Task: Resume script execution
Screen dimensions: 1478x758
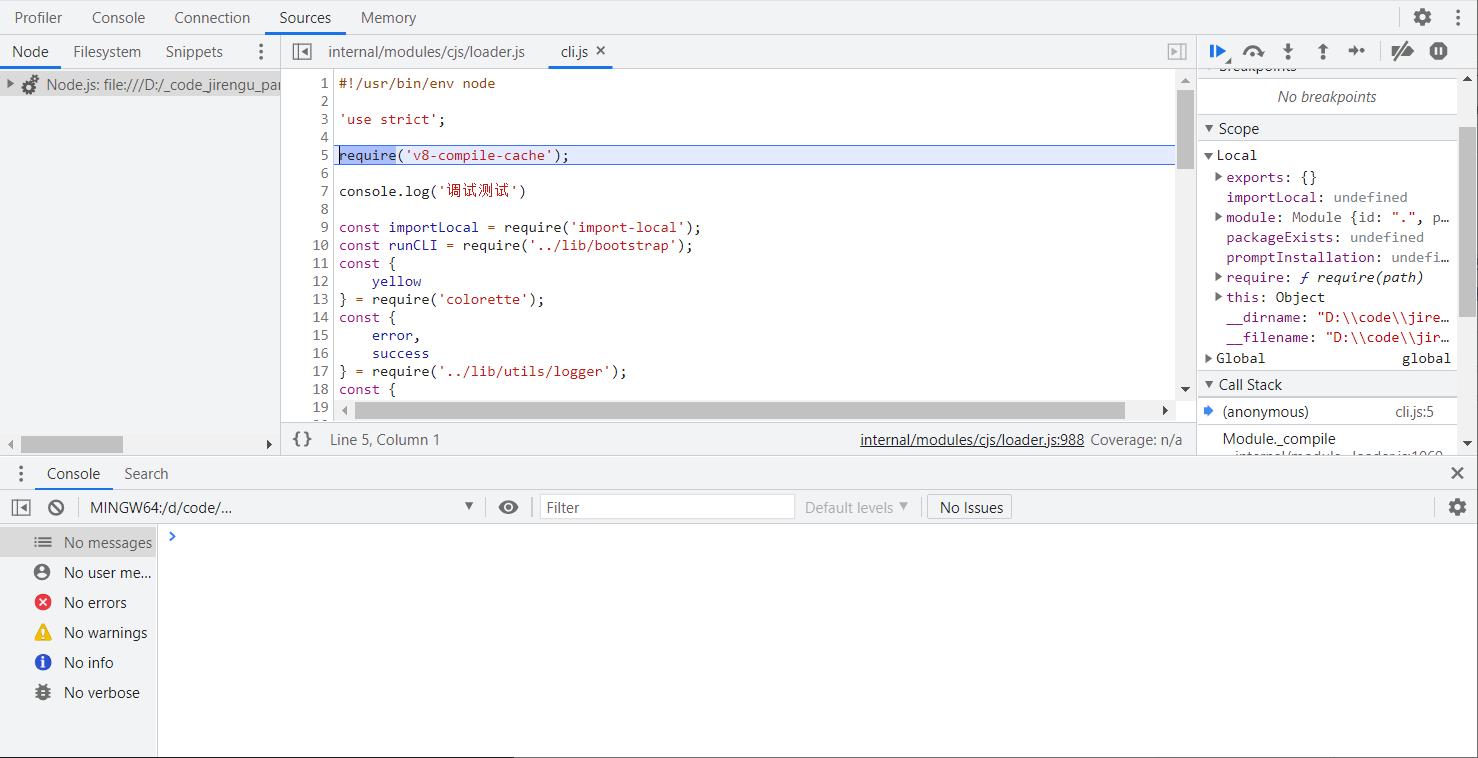Action: pyautogui.click(x=1217, y=51)
